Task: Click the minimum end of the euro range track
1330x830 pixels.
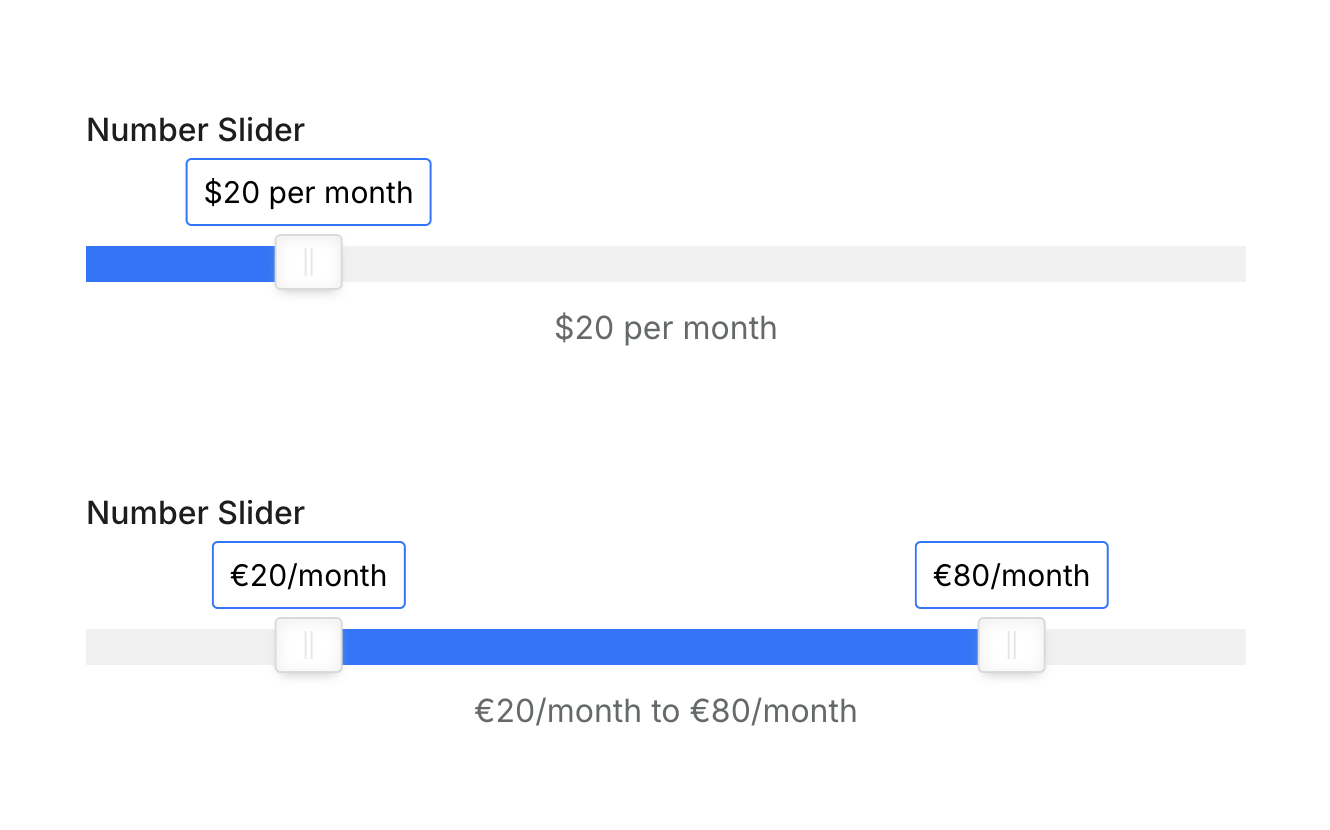Action: [x=92, y=647]
